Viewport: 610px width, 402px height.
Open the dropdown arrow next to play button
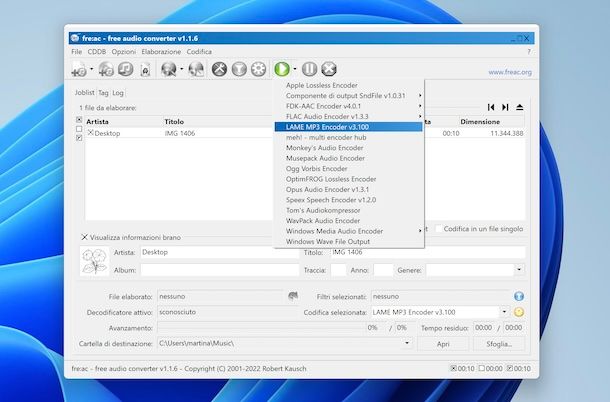tap(295, 69)
